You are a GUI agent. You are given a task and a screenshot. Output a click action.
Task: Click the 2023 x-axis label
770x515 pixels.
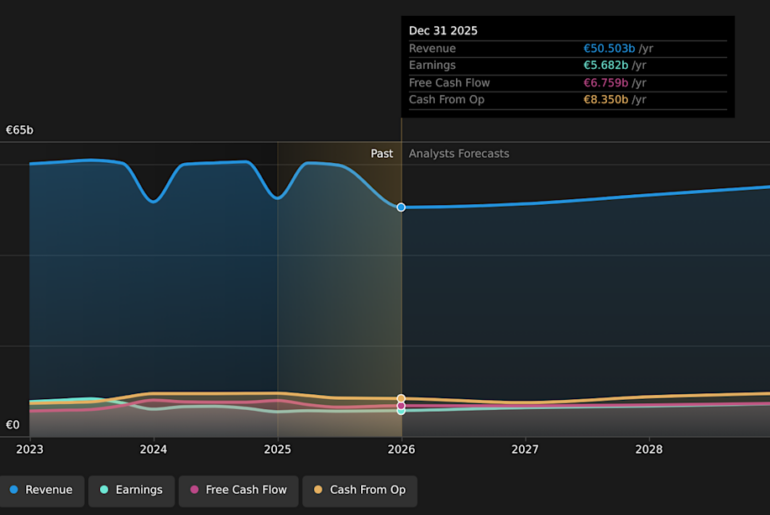point(29,450)
